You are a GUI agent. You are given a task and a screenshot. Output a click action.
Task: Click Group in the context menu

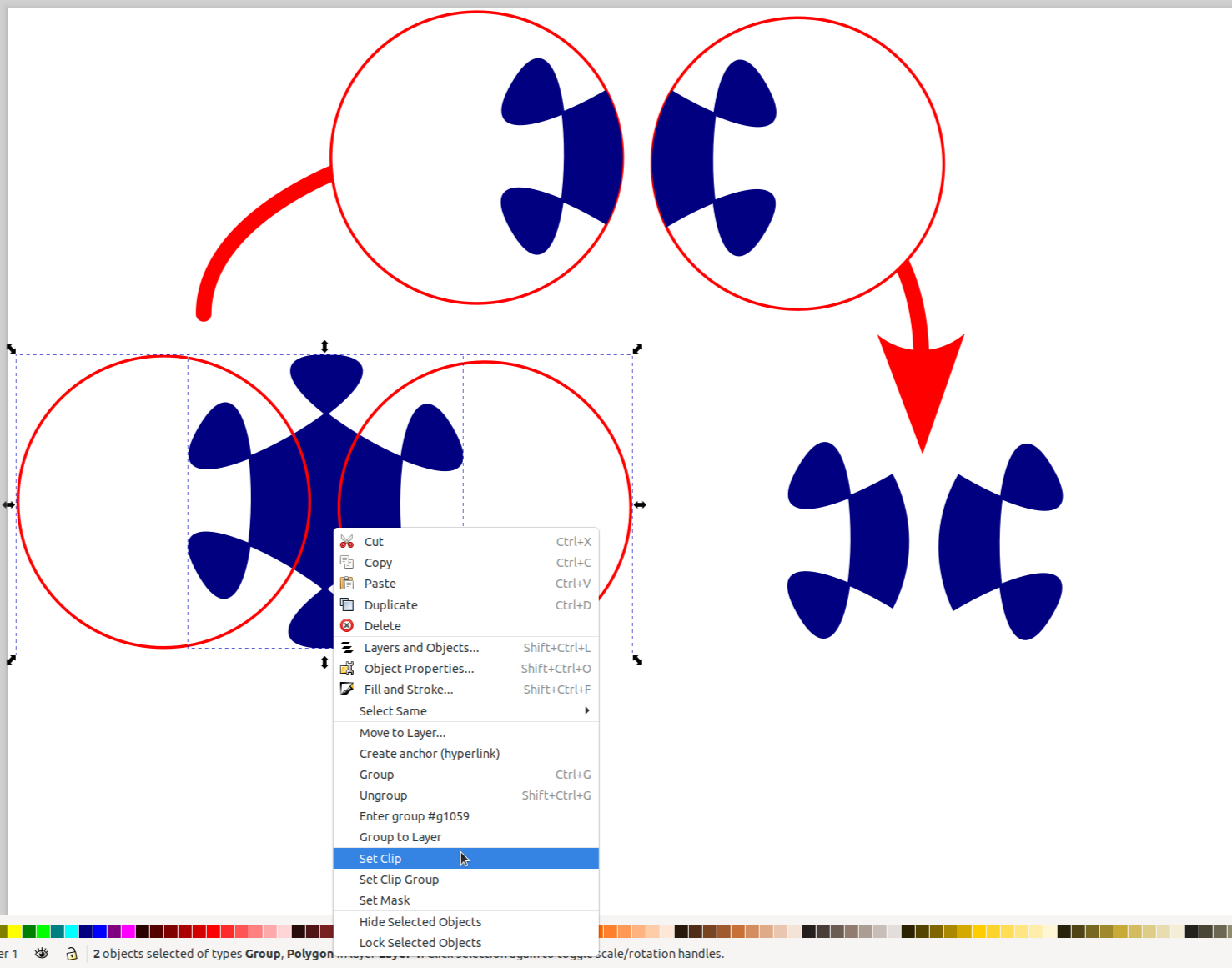[465, 775]
